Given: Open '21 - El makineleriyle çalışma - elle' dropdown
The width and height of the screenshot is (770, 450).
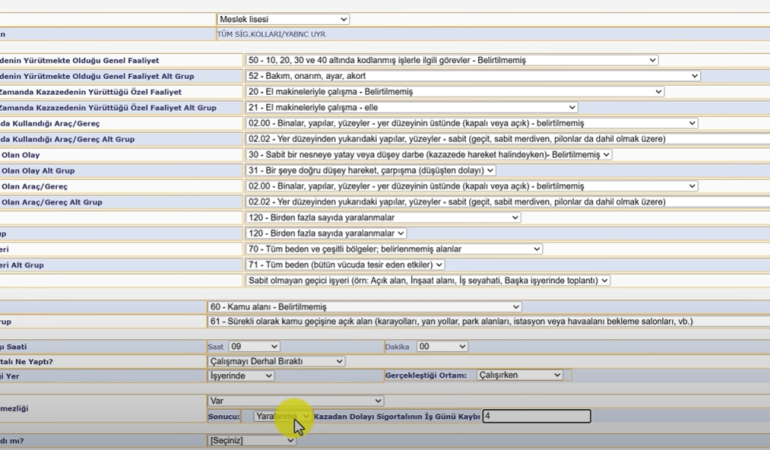Looking at the screenshot, I should pos(412,107).
